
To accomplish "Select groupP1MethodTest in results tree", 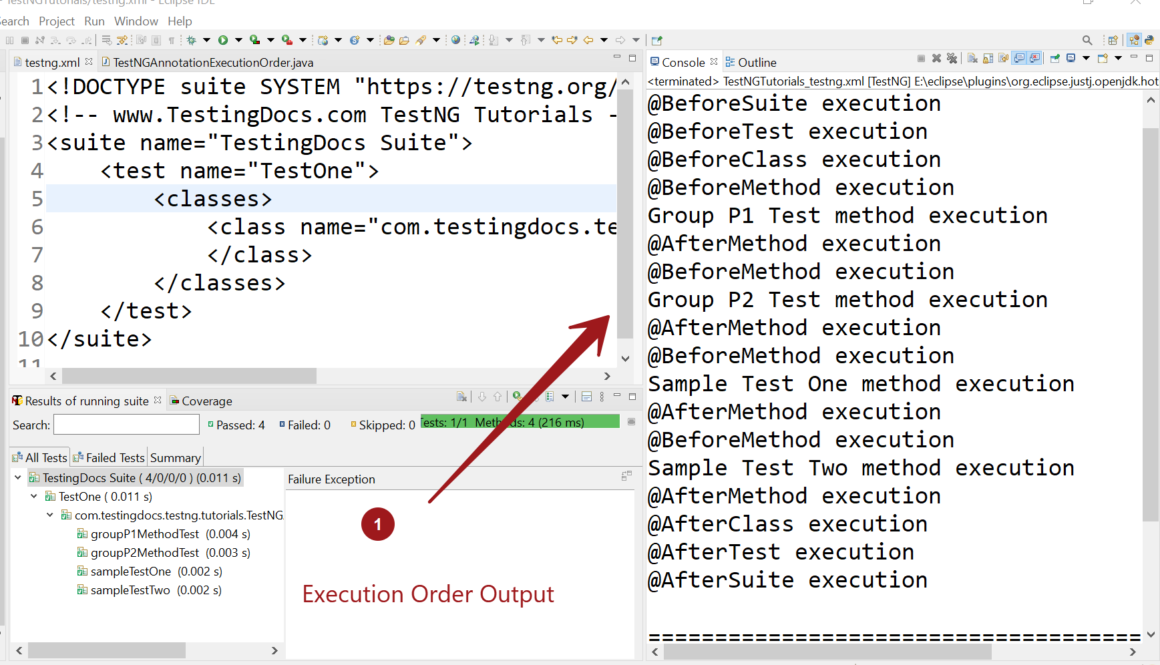I will pyautogui.click(x=144, y=534).
